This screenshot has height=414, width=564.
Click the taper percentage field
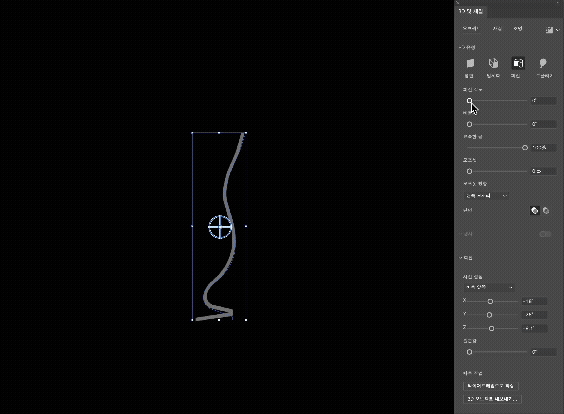point(543,147)
